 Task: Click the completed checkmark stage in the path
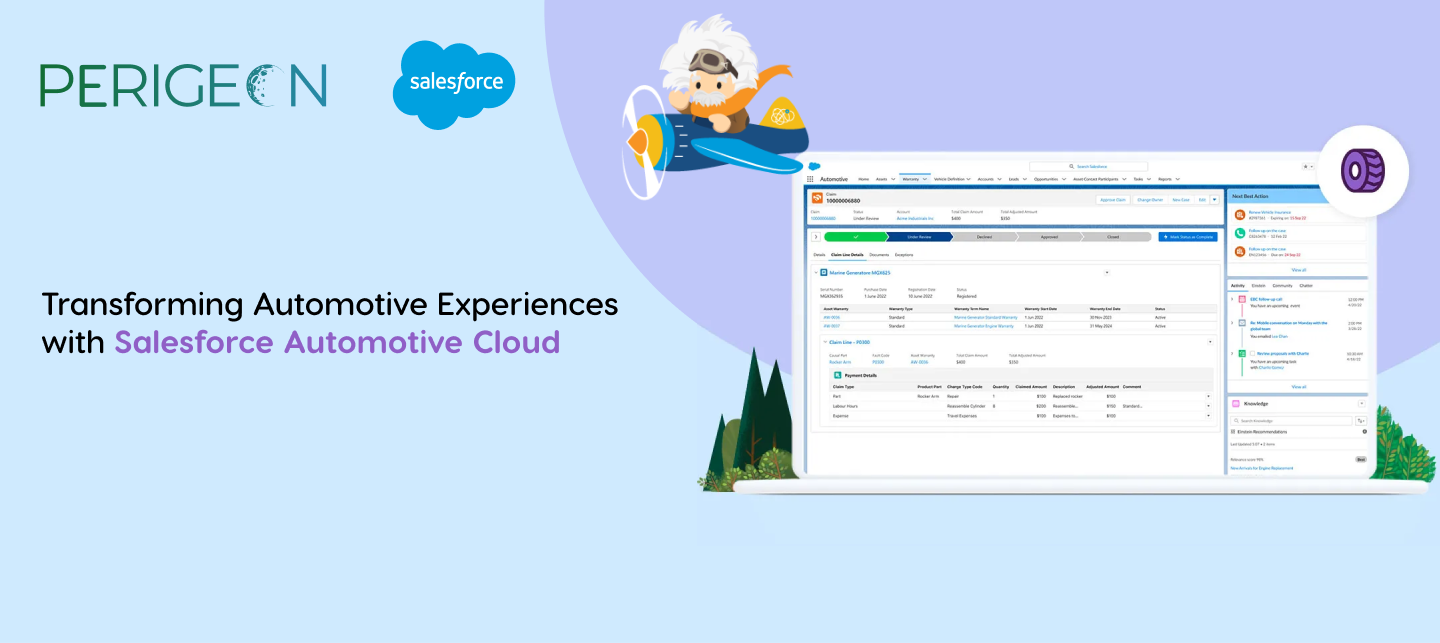(856, 237)
